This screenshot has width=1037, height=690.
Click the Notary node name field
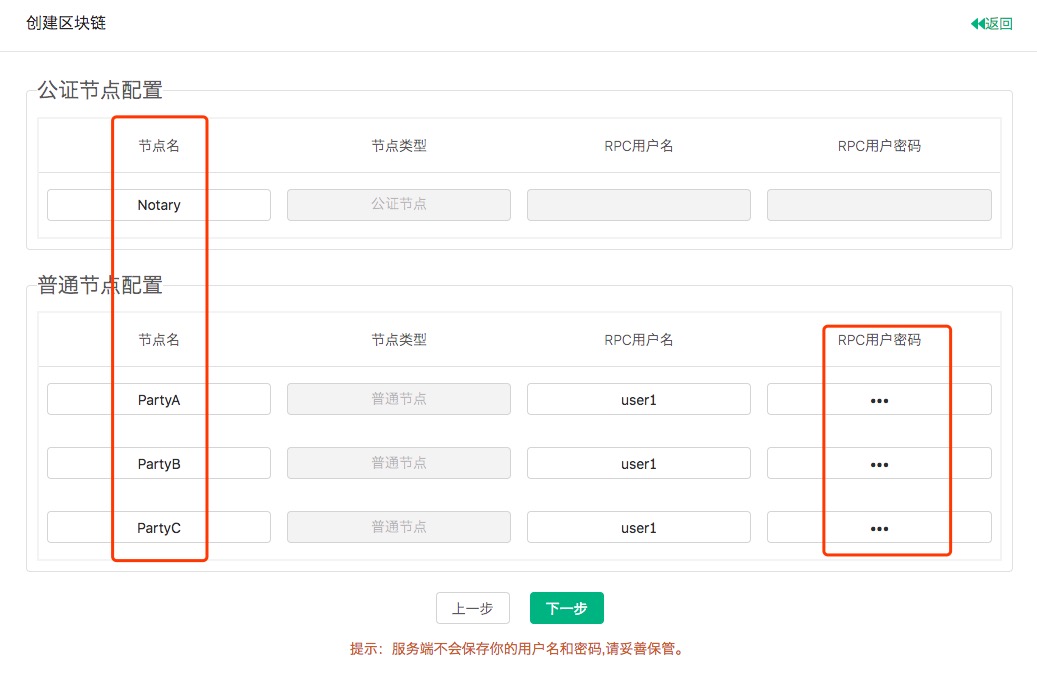click(x=159, y=205)
